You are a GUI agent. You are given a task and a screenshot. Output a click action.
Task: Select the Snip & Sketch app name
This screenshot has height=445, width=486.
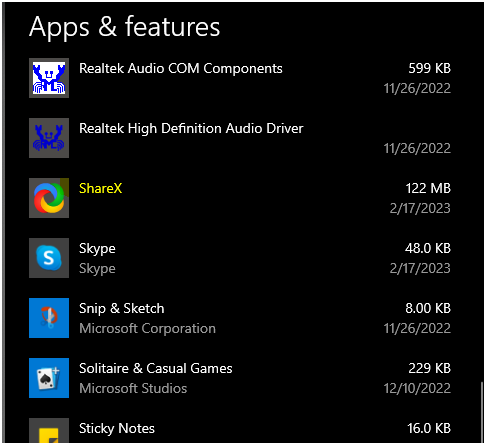click(122, 309)
